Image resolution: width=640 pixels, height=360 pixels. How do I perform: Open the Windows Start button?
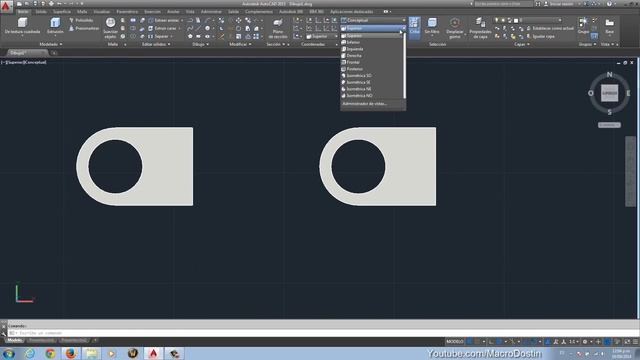9,353
